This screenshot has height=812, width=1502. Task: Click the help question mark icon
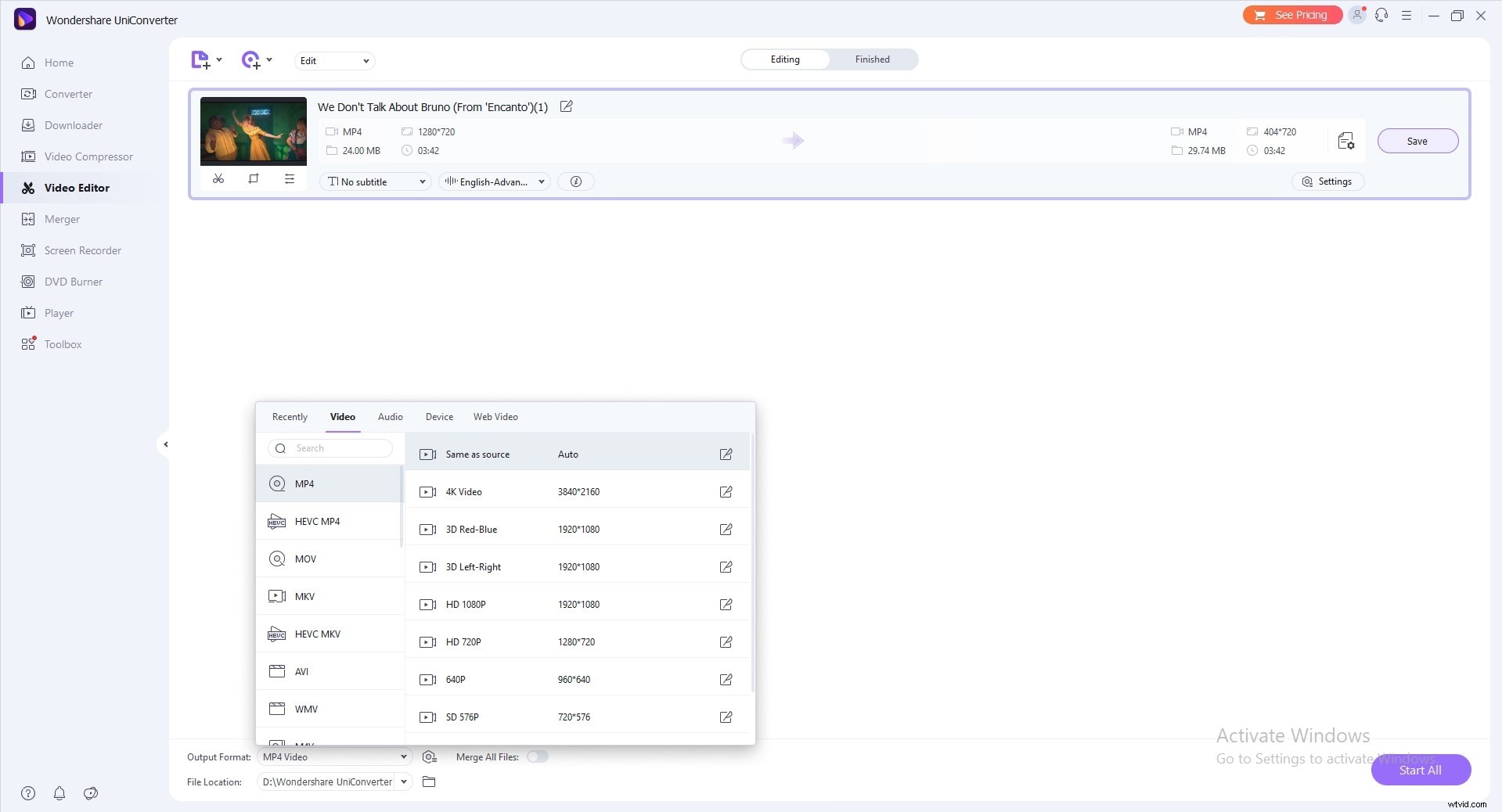[28, 794]
